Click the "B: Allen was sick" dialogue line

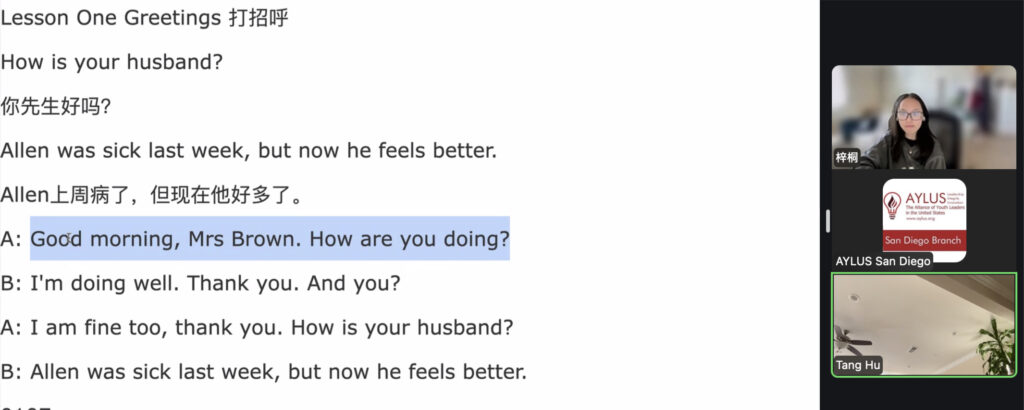[263, 372]
